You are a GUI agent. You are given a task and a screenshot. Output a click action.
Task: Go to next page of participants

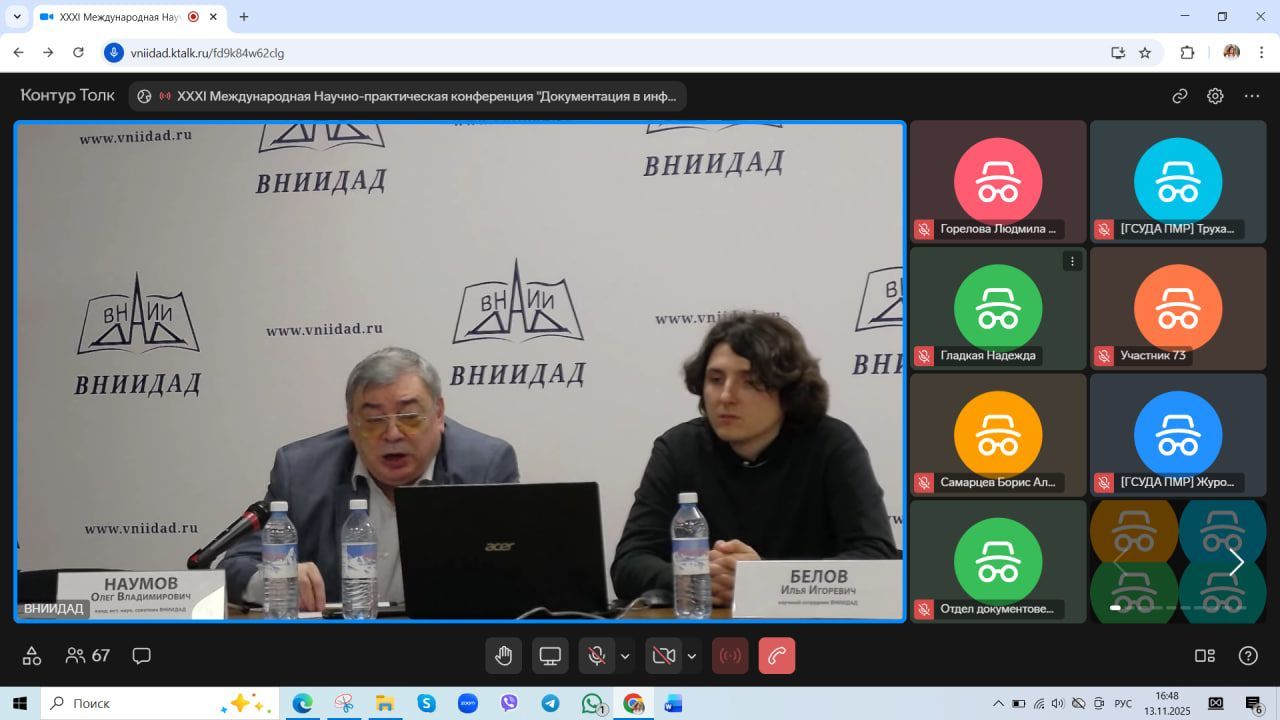pos(1236,563)
